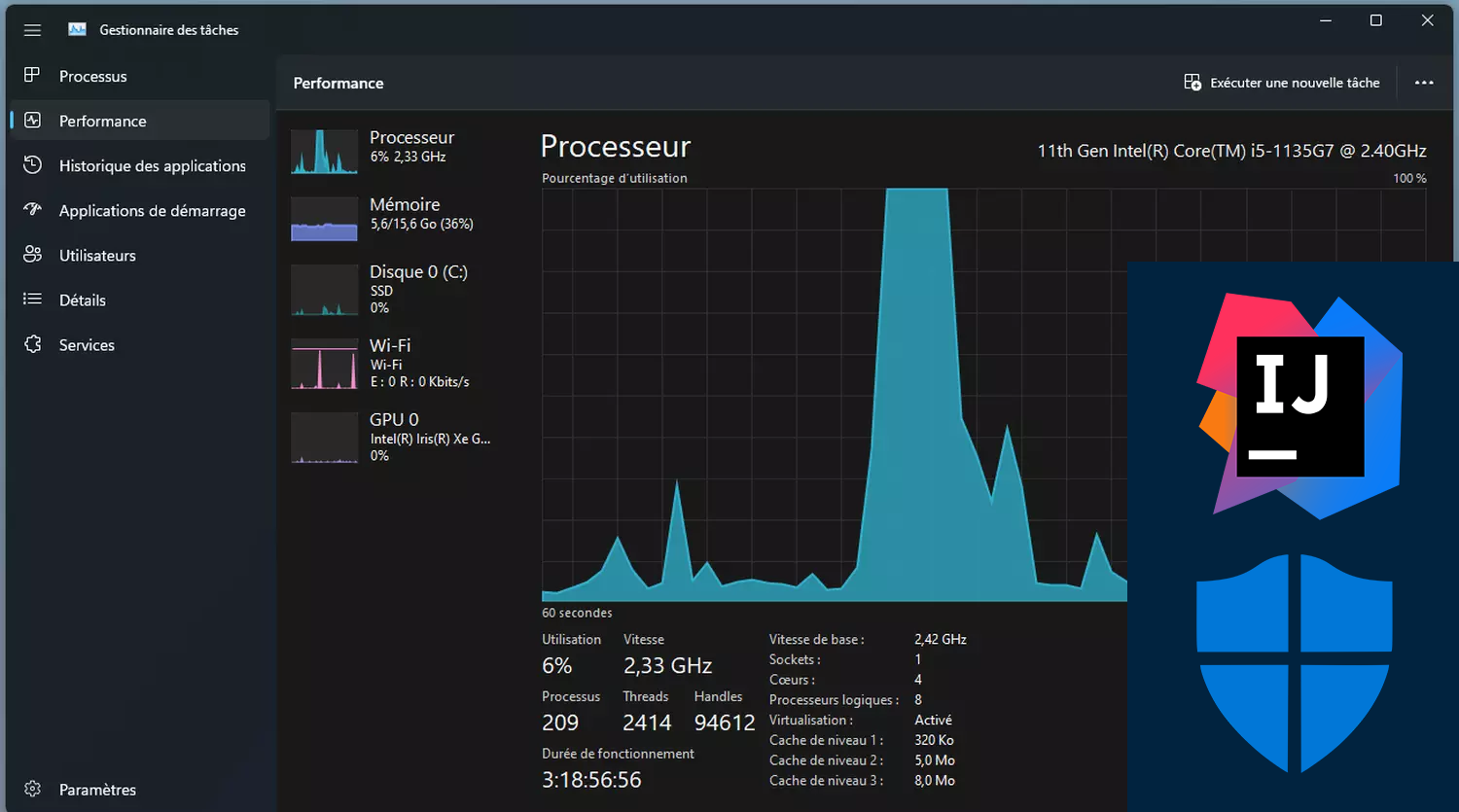
Task: Click the Applications de démarrage icon
Action: tap(32, 209)
